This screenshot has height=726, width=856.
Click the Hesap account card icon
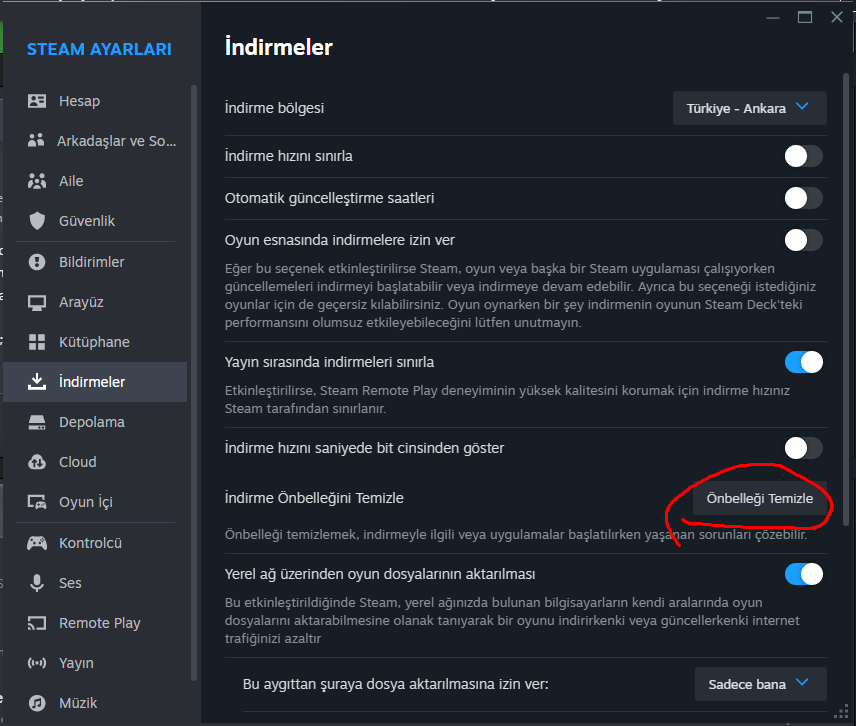37,101
